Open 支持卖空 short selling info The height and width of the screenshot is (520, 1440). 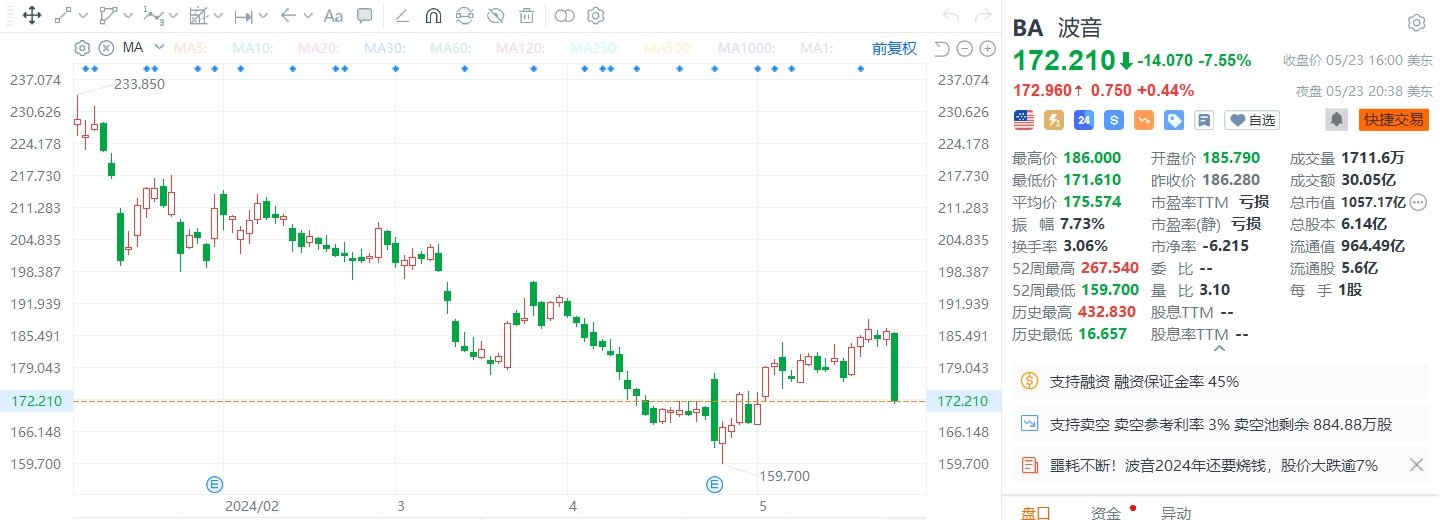pos(1219,424)
